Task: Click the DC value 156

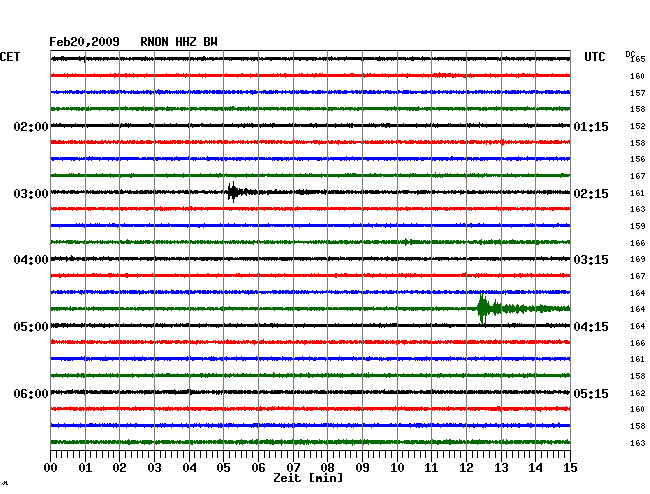Action: click(638, 159)
